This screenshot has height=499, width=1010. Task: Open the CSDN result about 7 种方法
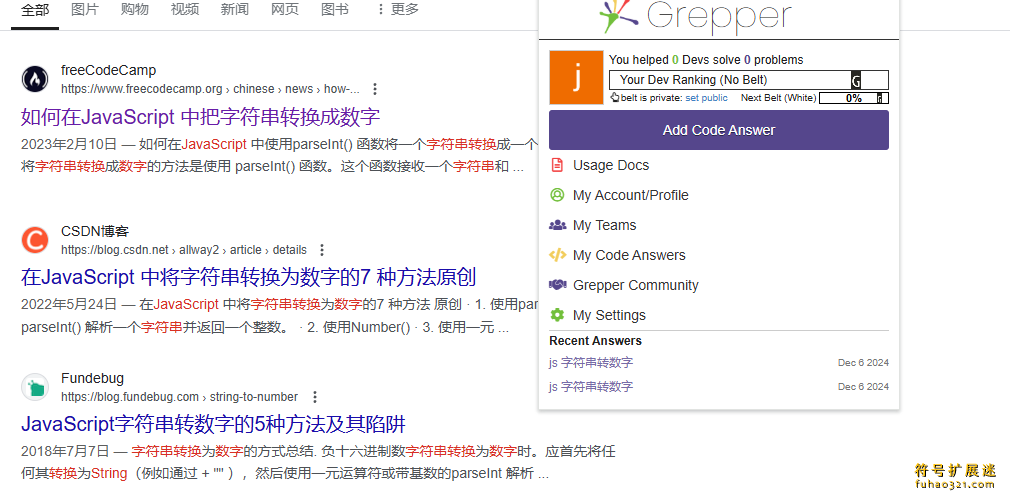pos(248,277)
